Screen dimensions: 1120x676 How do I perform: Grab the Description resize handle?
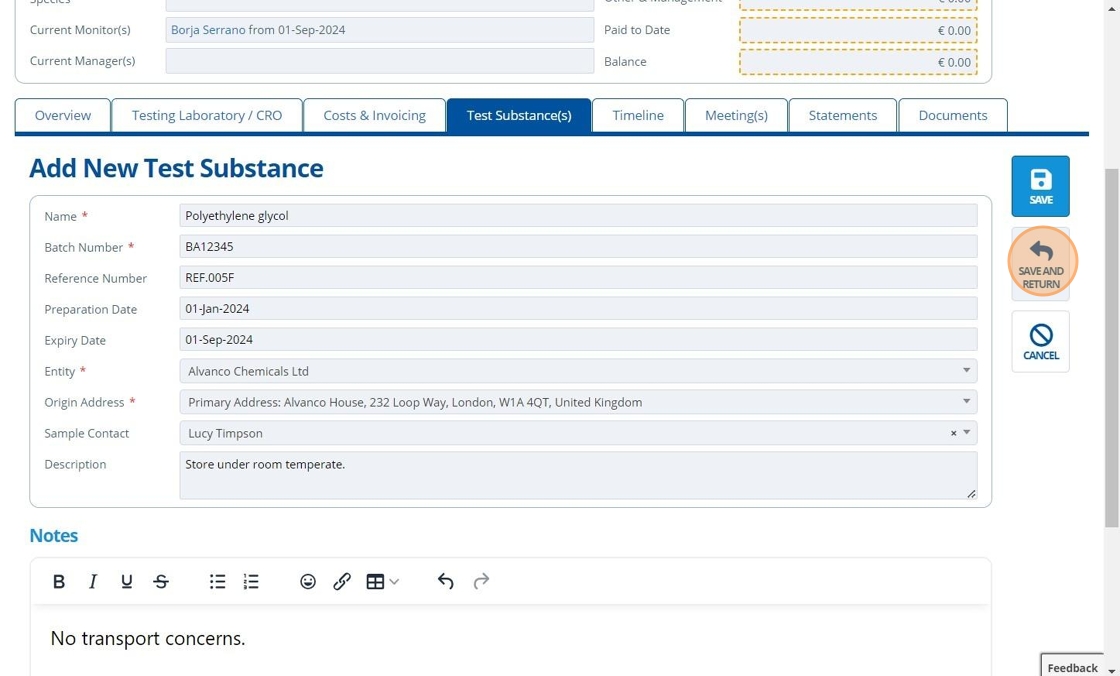tap(971, 494)
